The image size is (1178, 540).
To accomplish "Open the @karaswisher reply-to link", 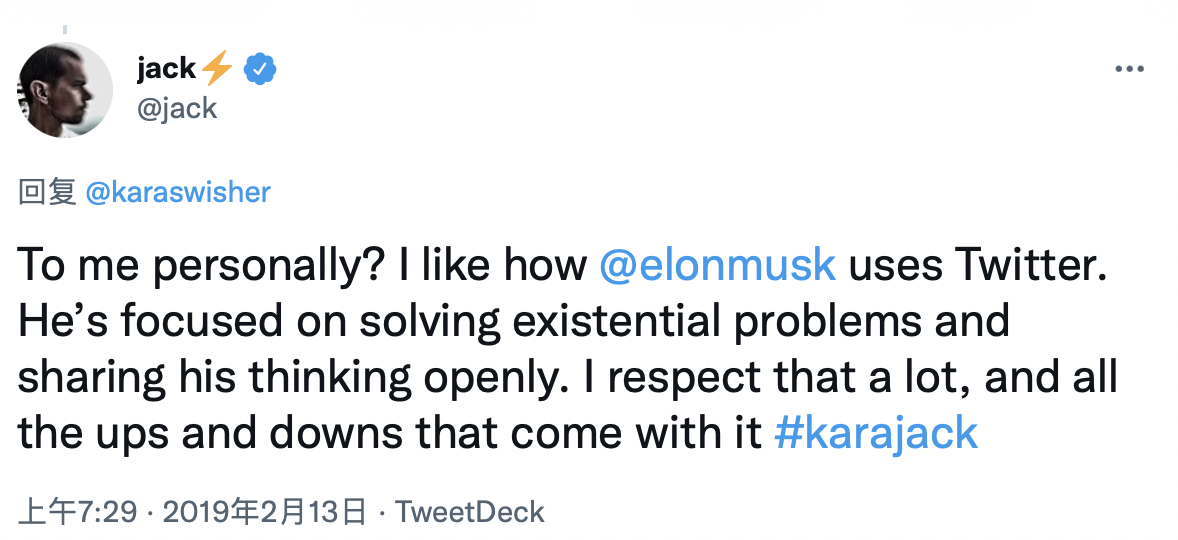I will 178,192.
